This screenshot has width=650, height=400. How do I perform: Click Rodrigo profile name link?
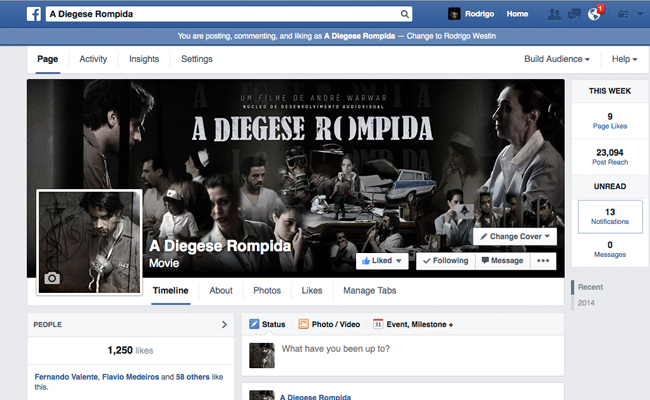pos(479,14)
